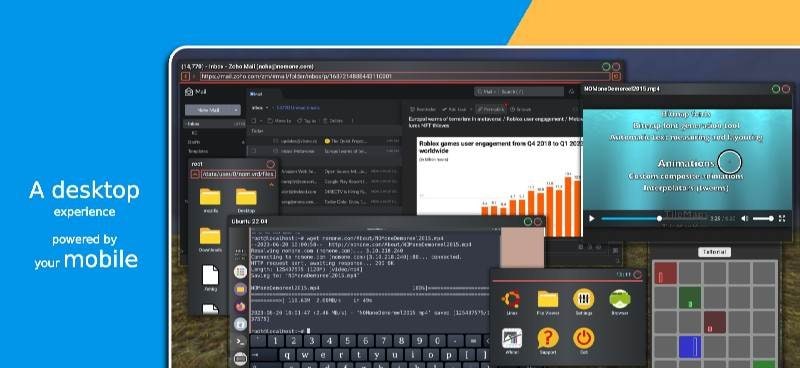Launch Browser from the launcher panel
The image size is (800, 368).
(619, 299)
